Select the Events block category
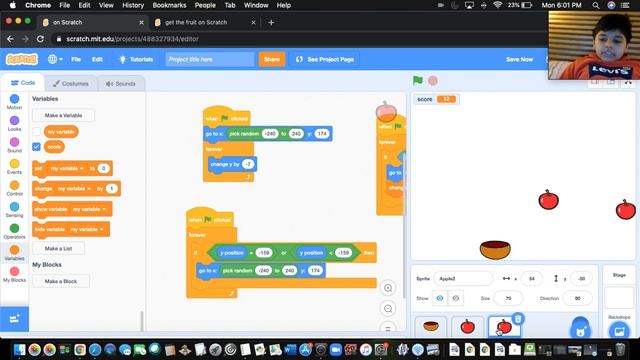Screen dimensions: 640x360 click(14, 167)
